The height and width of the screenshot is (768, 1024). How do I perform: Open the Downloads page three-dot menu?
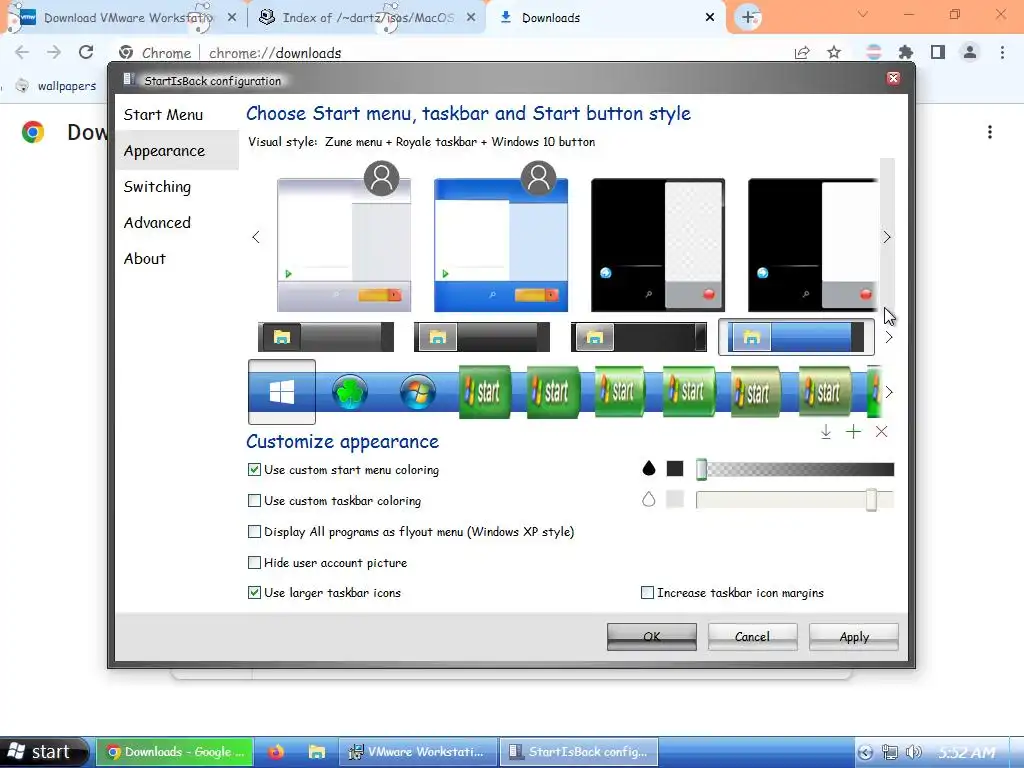point(990,133)
